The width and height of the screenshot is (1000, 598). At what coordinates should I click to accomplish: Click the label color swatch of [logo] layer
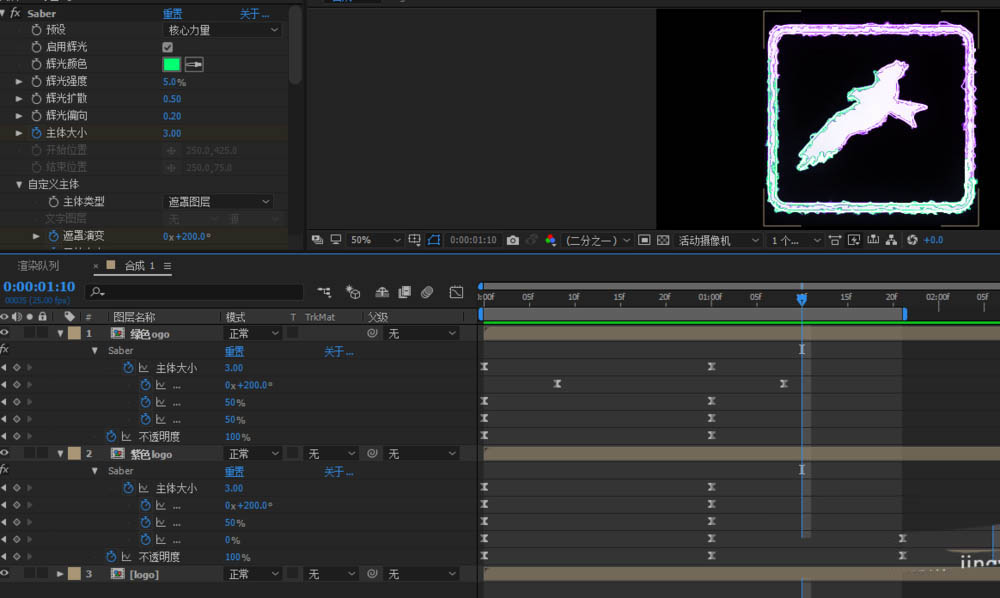(74, 574)
